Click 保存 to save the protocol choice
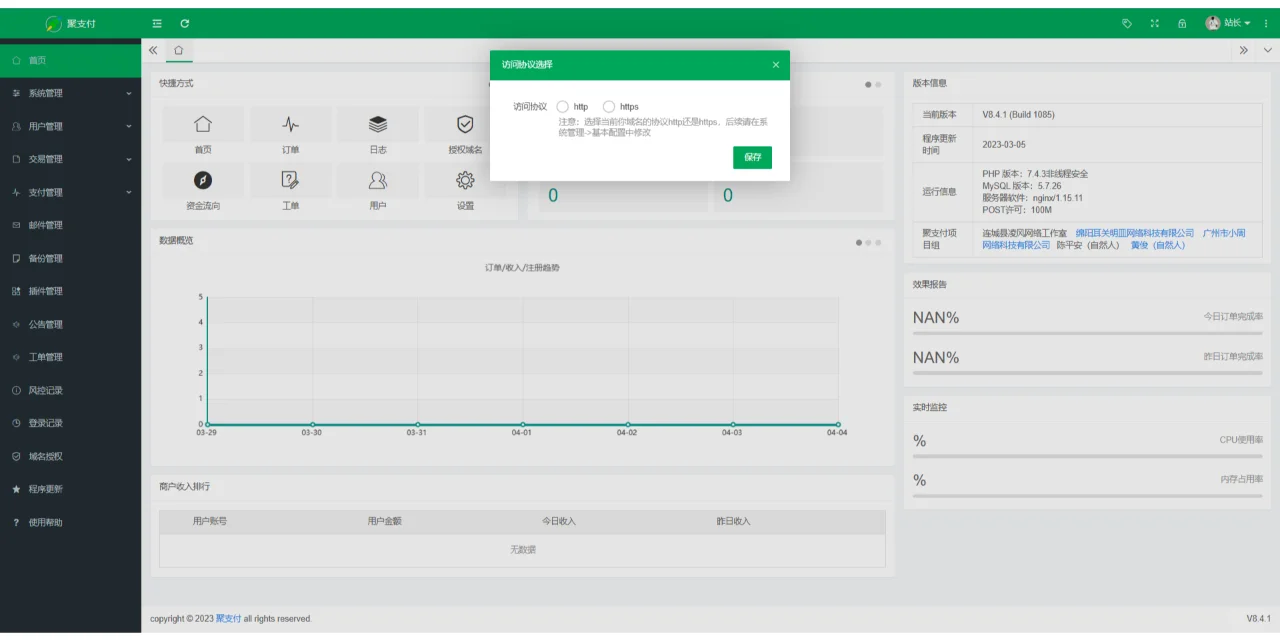The width and height of the screenshot is (1280, 640). [752, 157]
